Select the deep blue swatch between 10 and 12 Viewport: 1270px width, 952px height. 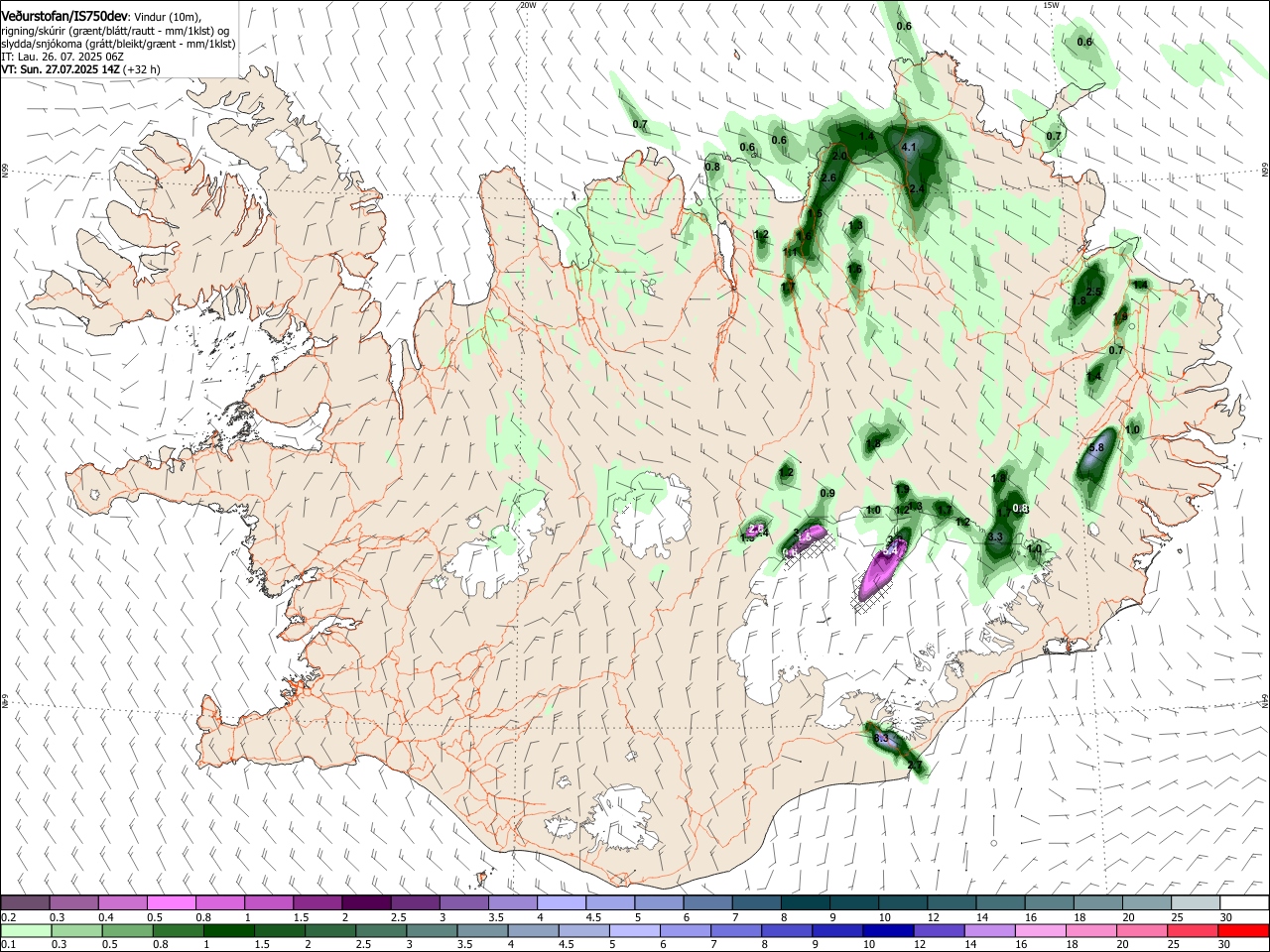888,930
